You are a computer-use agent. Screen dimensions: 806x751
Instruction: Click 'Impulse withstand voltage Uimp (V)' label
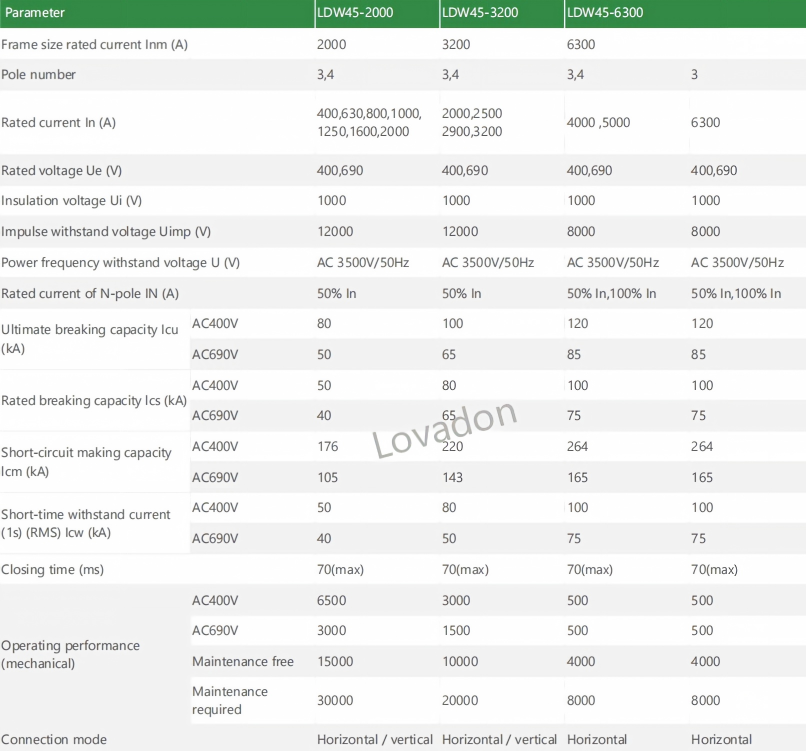pos(106,232)
